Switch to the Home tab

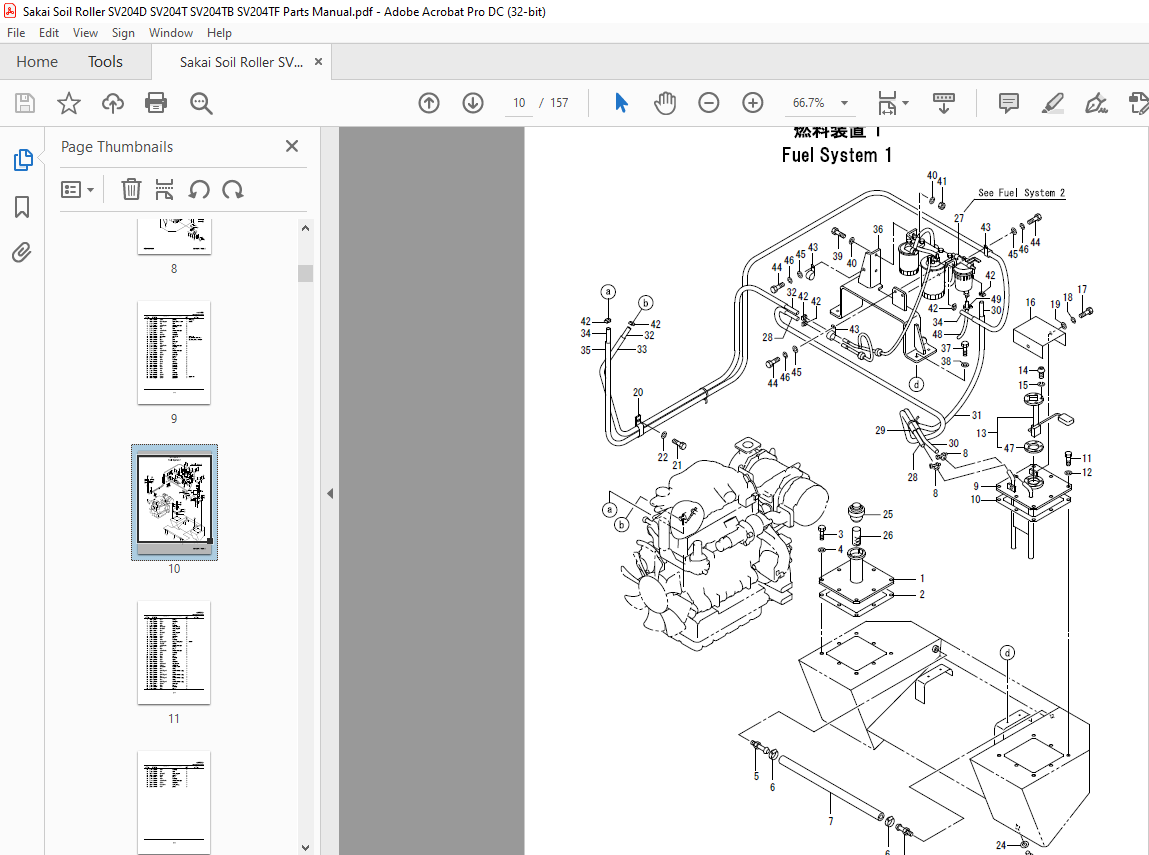click(x=37, y=62)
